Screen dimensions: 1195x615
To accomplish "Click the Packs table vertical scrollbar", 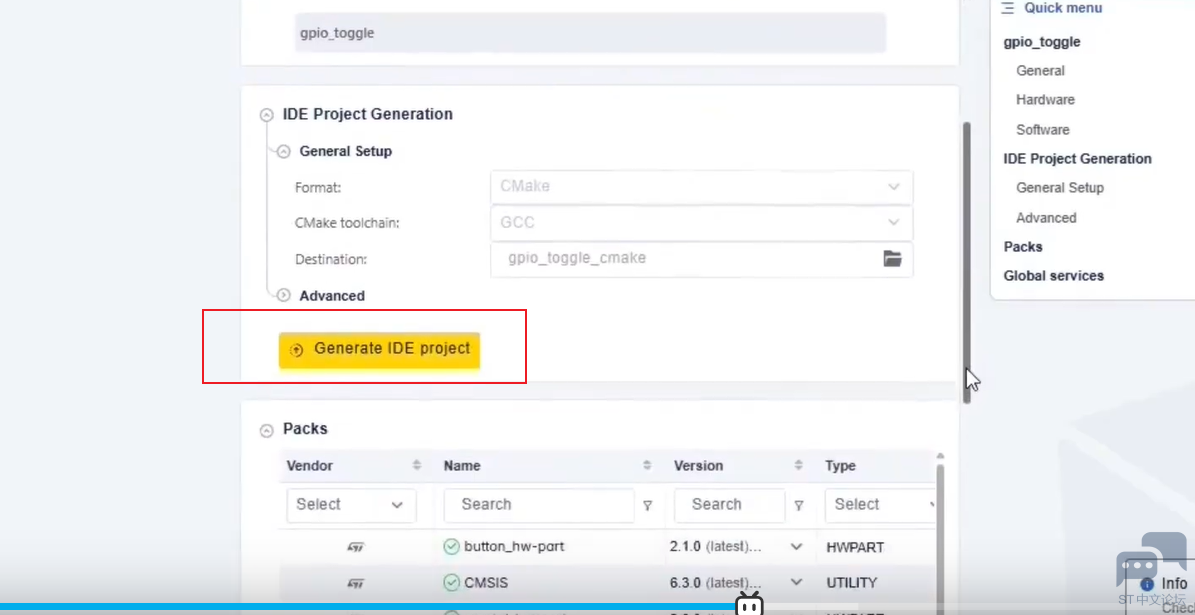I will (940, 533).
